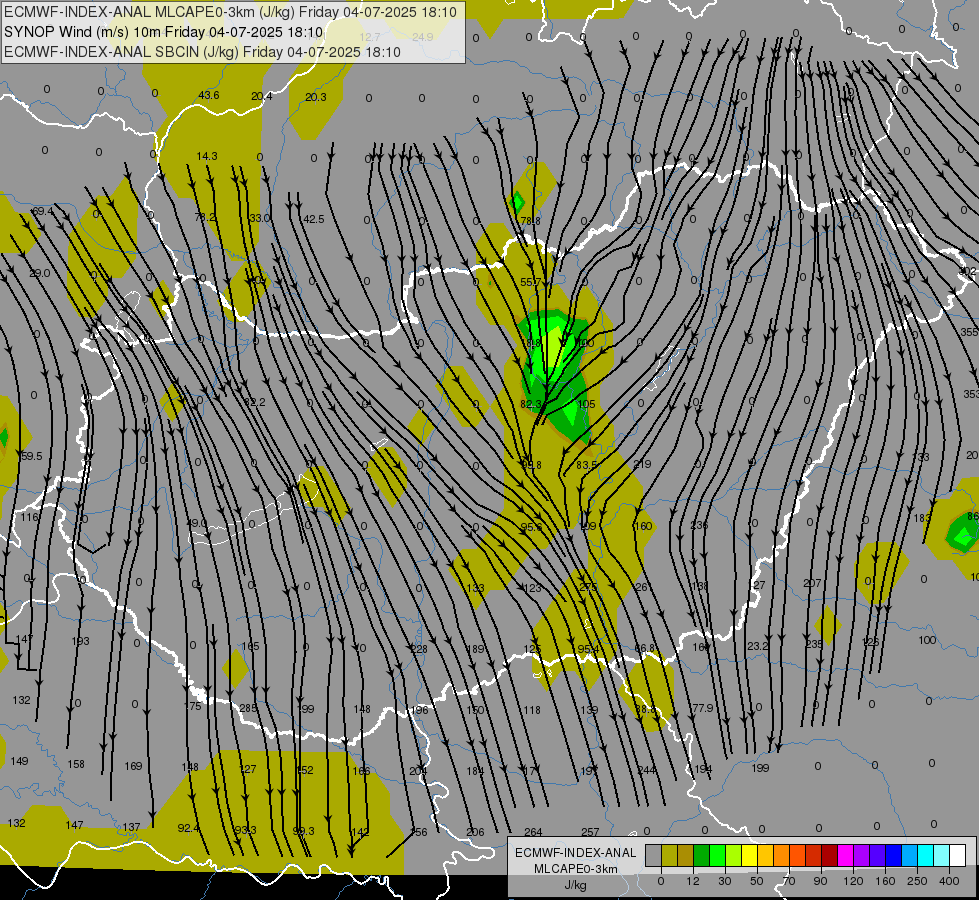Click the legend tick label 70

click(789, 881)
